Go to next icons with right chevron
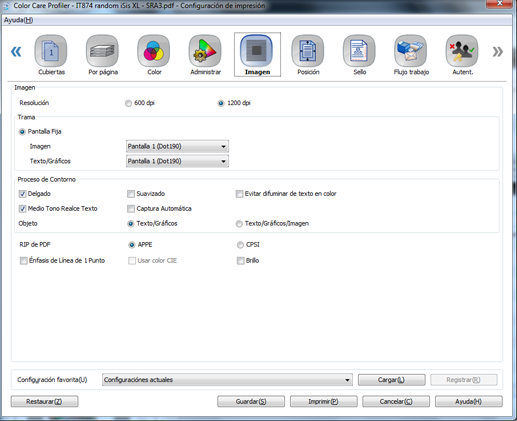The height and width of the screenshot is (421, 517). (498, 52)
